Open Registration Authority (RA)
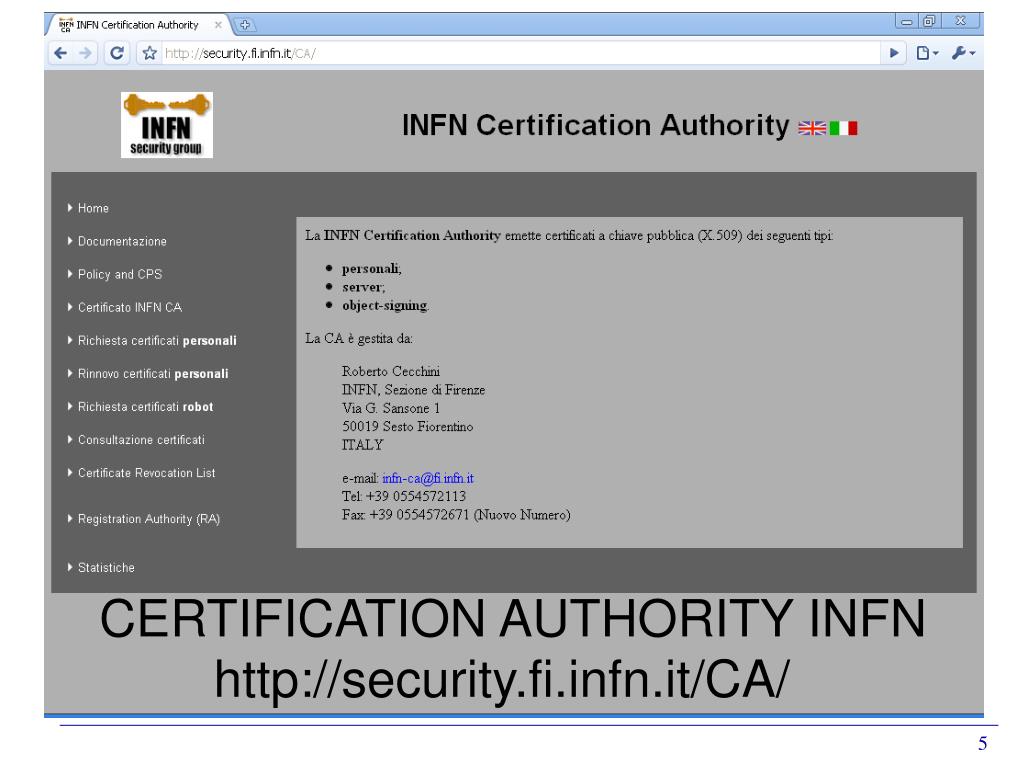The image size is (1024, 768). click(x=149, y=519)
